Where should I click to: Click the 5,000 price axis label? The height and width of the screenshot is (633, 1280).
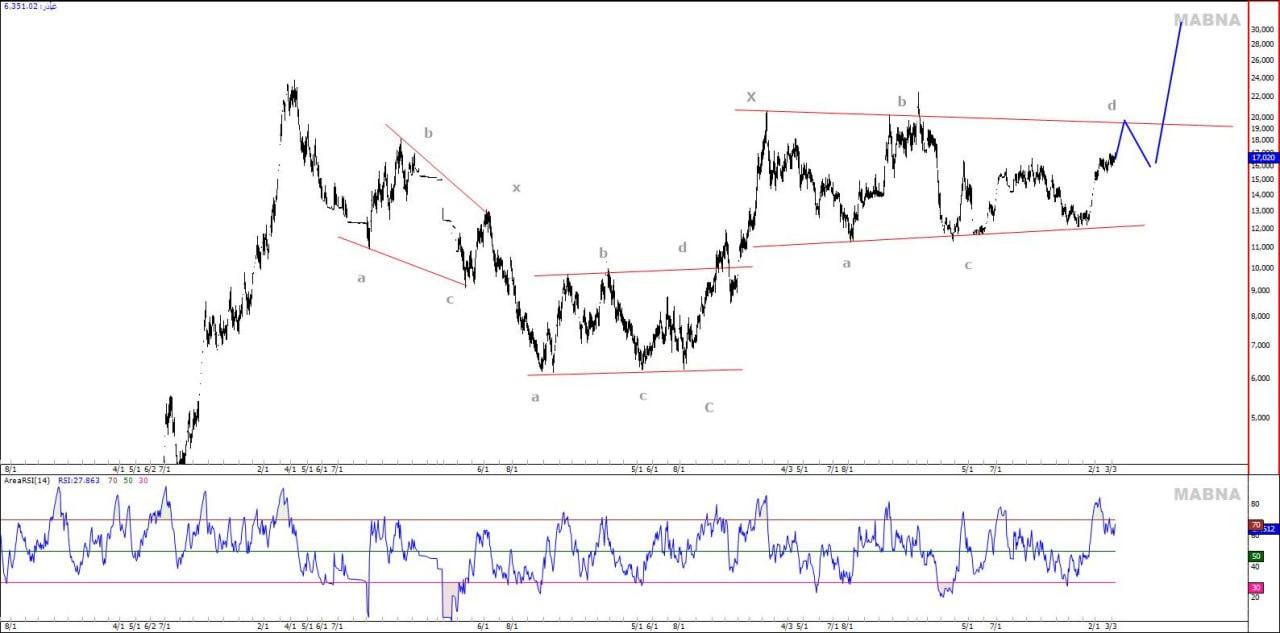click(1262, 417)
